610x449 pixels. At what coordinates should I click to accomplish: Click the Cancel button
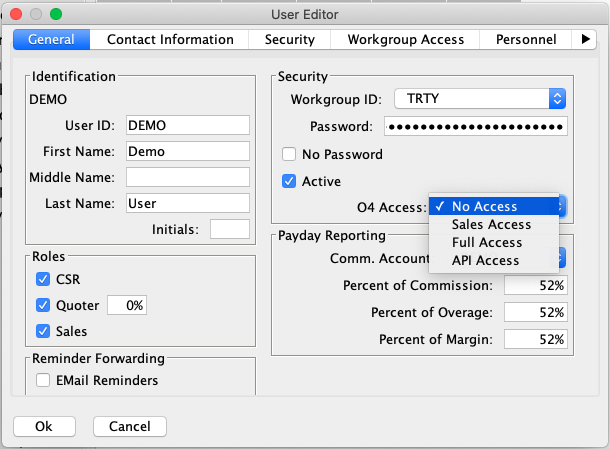130,426
